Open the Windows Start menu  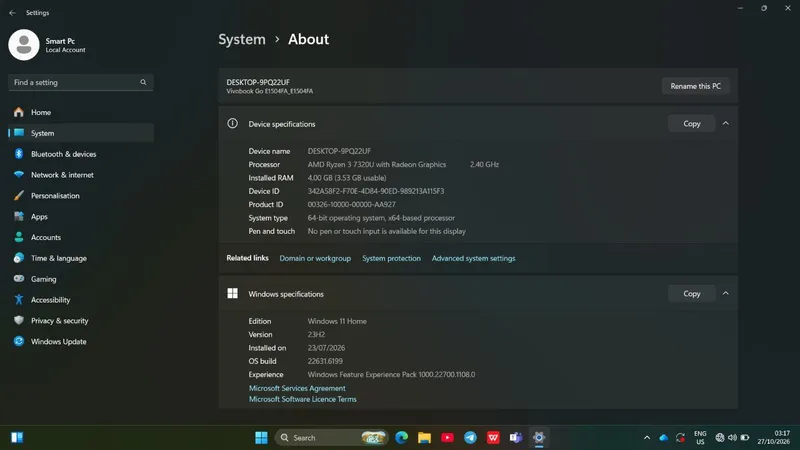tap(261, 438)
